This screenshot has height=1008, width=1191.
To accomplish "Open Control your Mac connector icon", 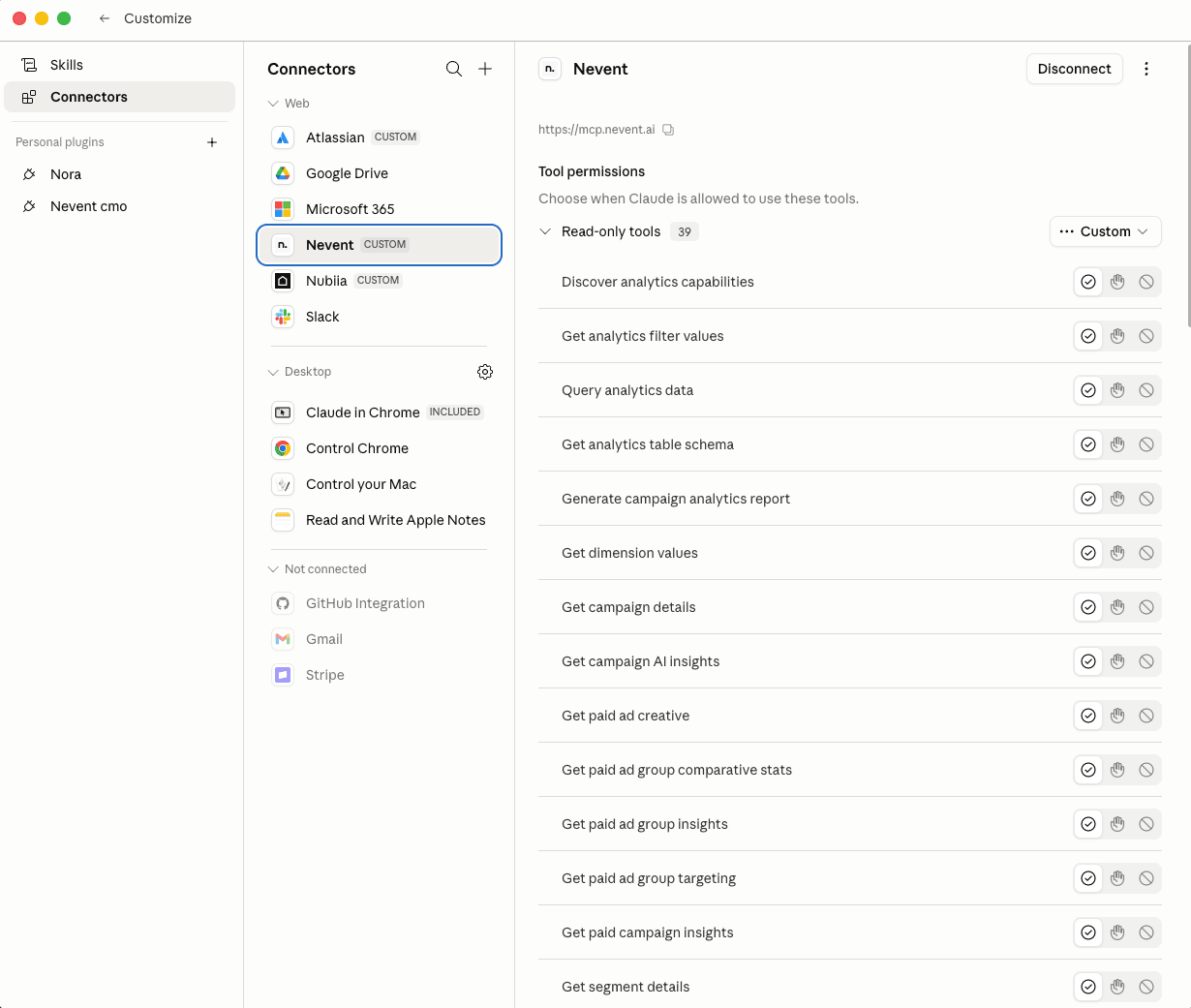I will tap(283, 484).
